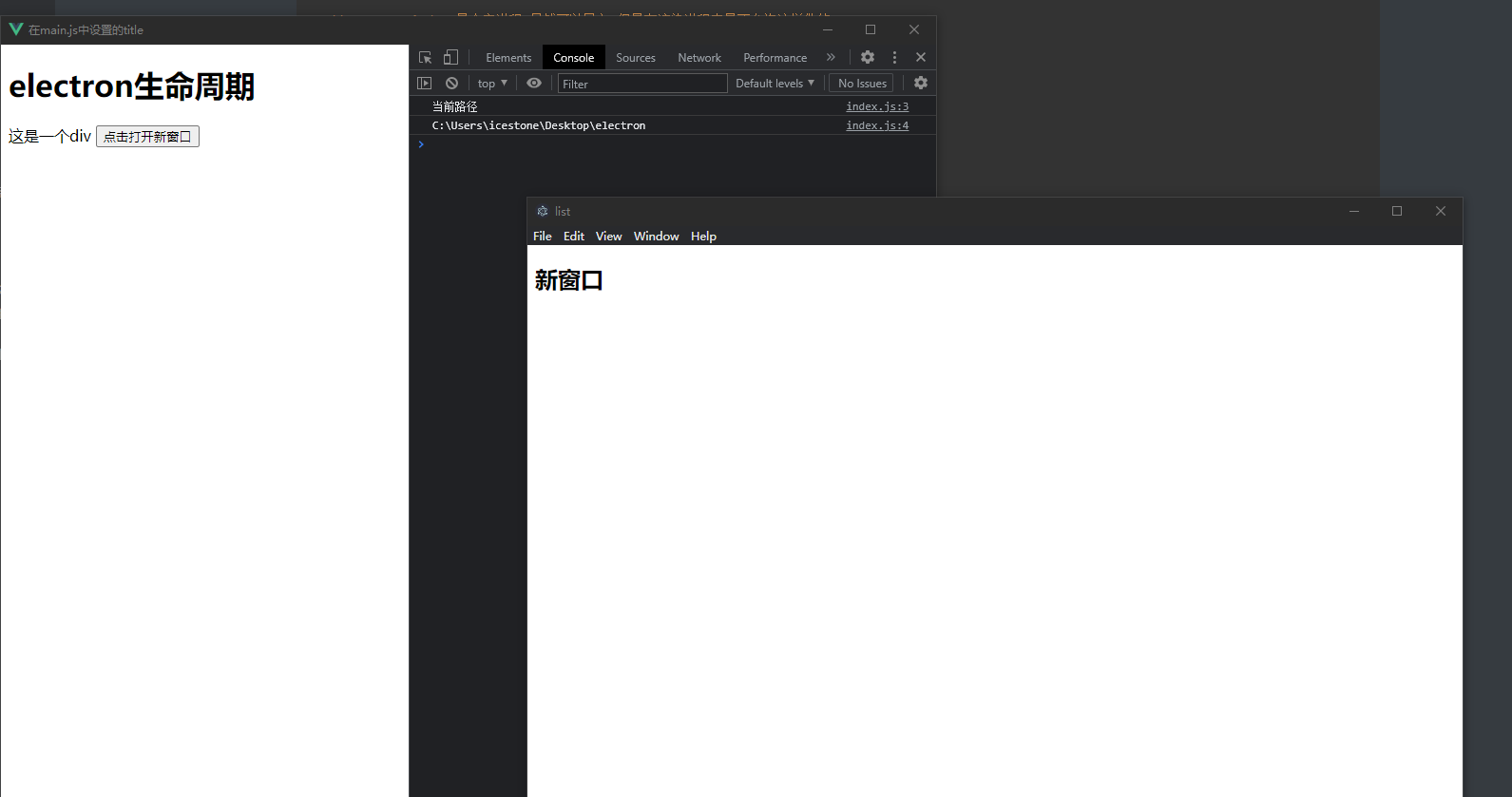Select the 当前路径 console message
Screen dimensions: 1512x797
[455, 106]
